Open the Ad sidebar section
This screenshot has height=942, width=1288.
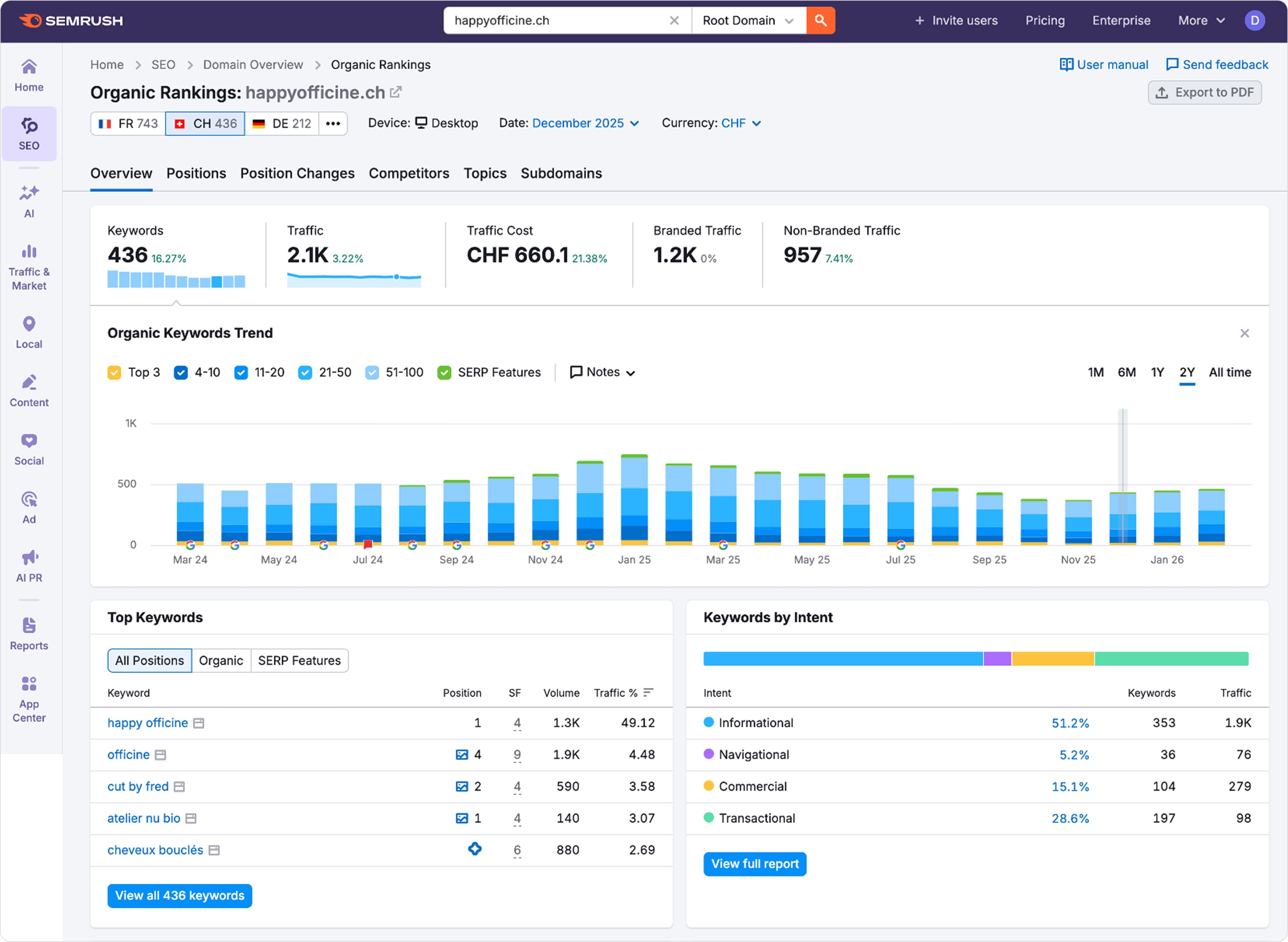(29, 508)
